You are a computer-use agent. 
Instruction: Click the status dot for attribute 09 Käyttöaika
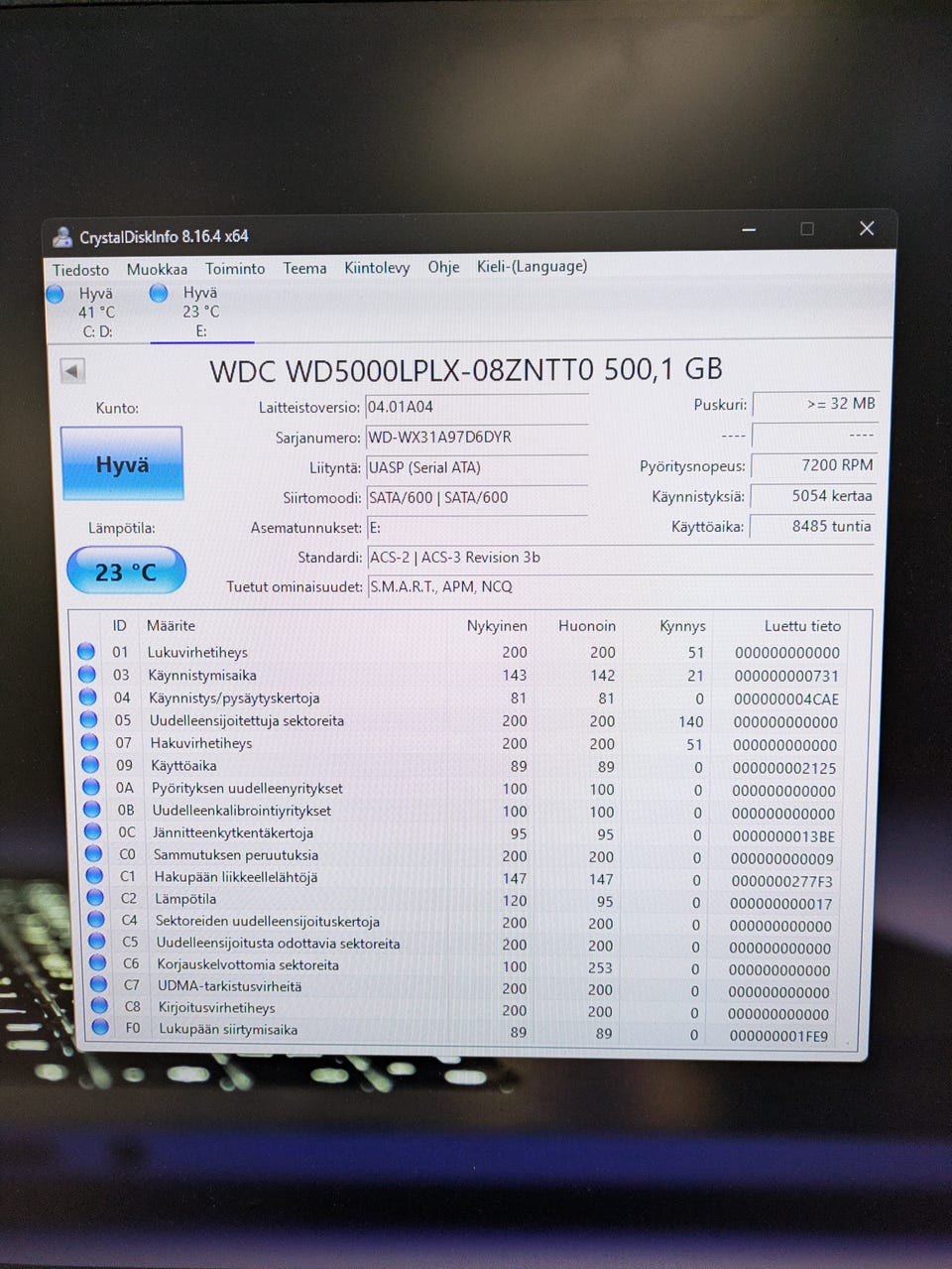click(90, 765)
